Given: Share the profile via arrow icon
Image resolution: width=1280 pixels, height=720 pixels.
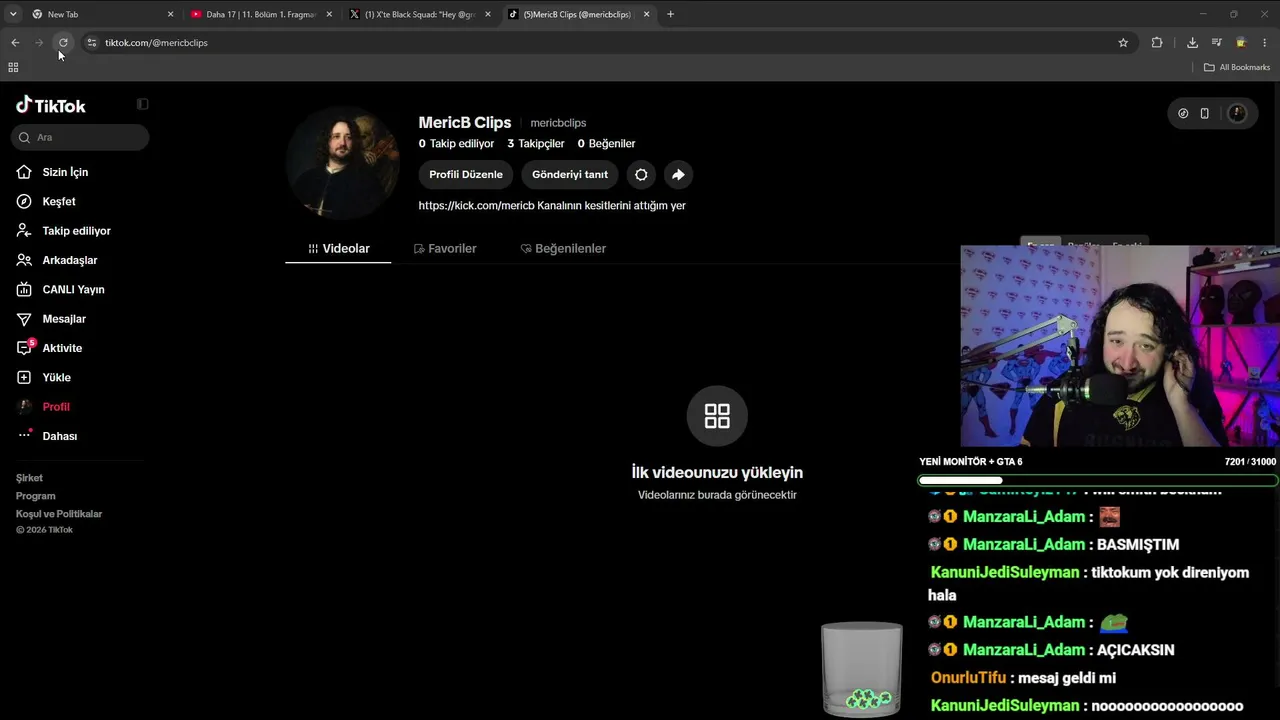Looking at the screenshot, I should tap(678, 174).
